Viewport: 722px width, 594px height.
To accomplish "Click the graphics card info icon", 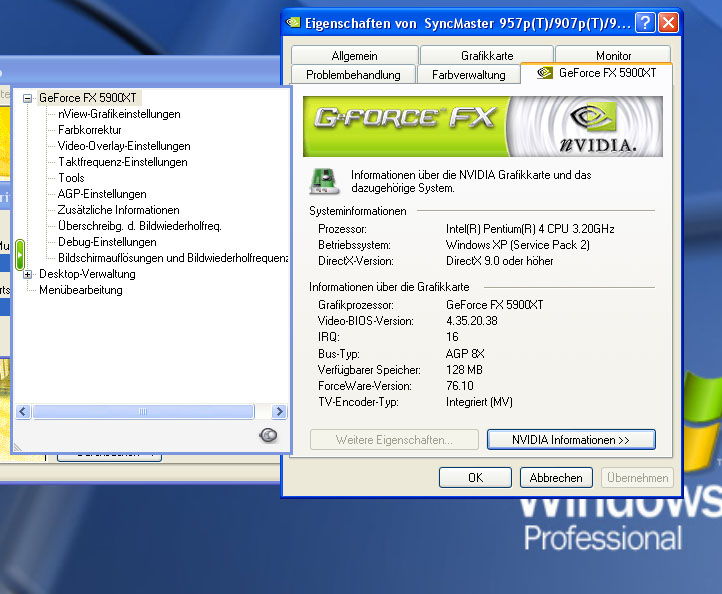I will tap(325, 181).
